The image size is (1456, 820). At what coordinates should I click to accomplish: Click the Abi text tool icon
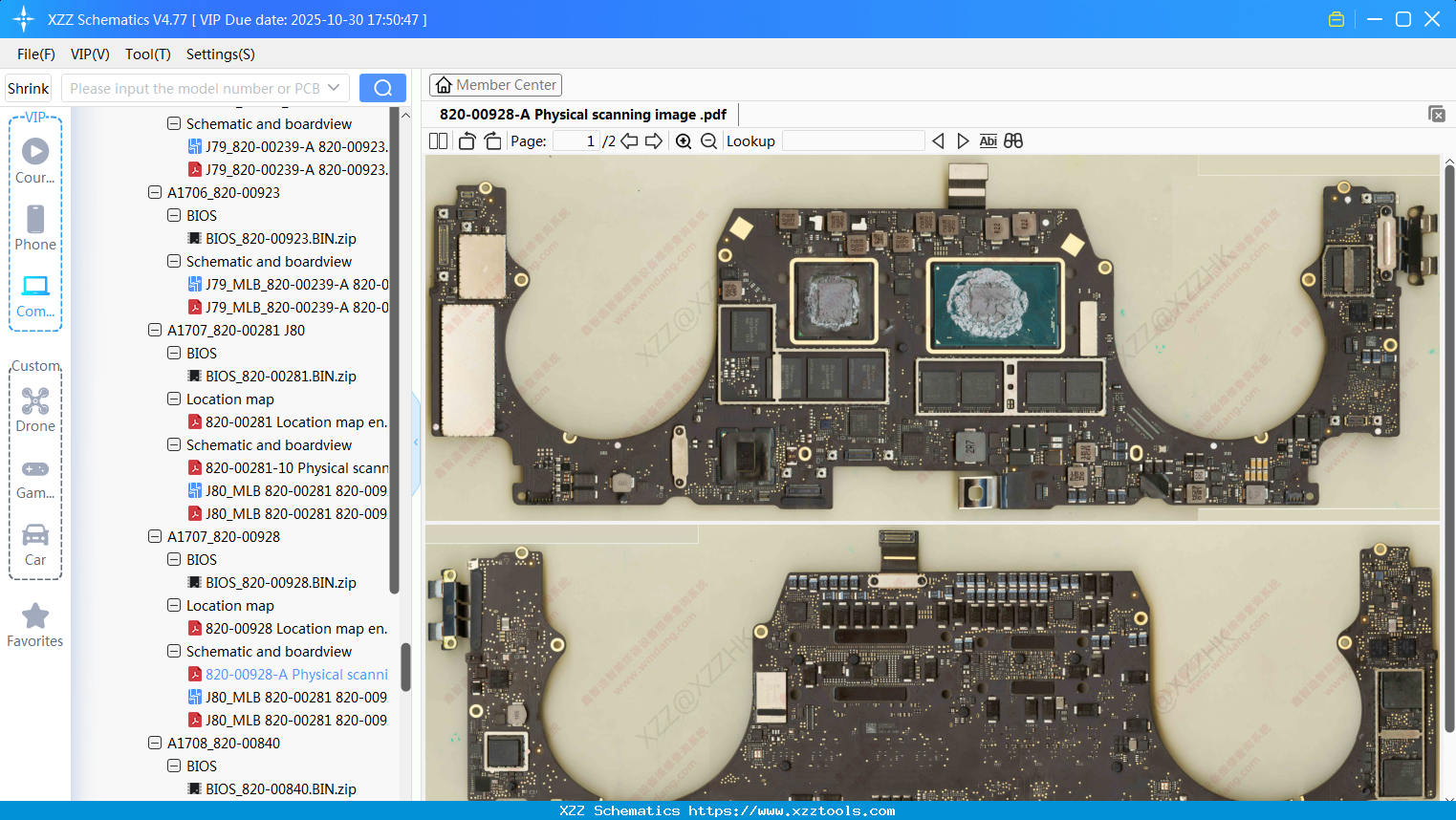[x=989, y=141]
